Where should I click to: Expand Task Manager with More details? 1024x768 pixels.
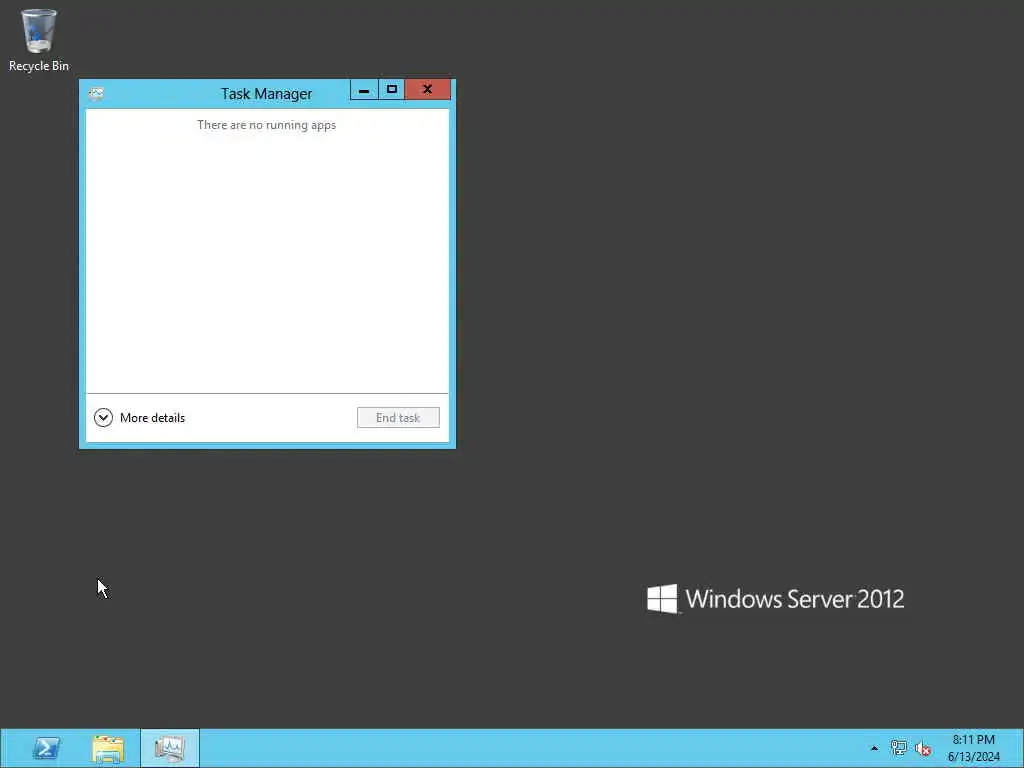139,417
